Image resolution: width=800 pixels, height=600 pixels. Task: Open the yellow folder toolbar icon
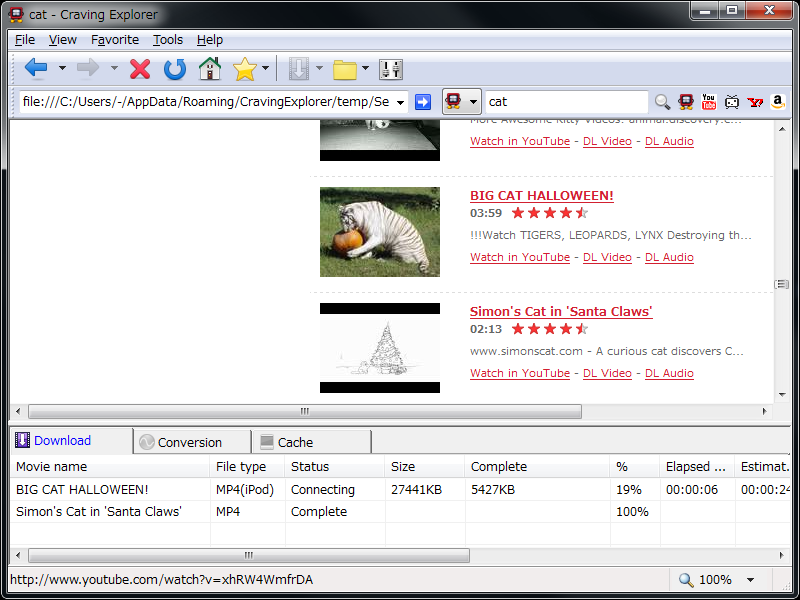pyautogui.click(x=345, y=69)
